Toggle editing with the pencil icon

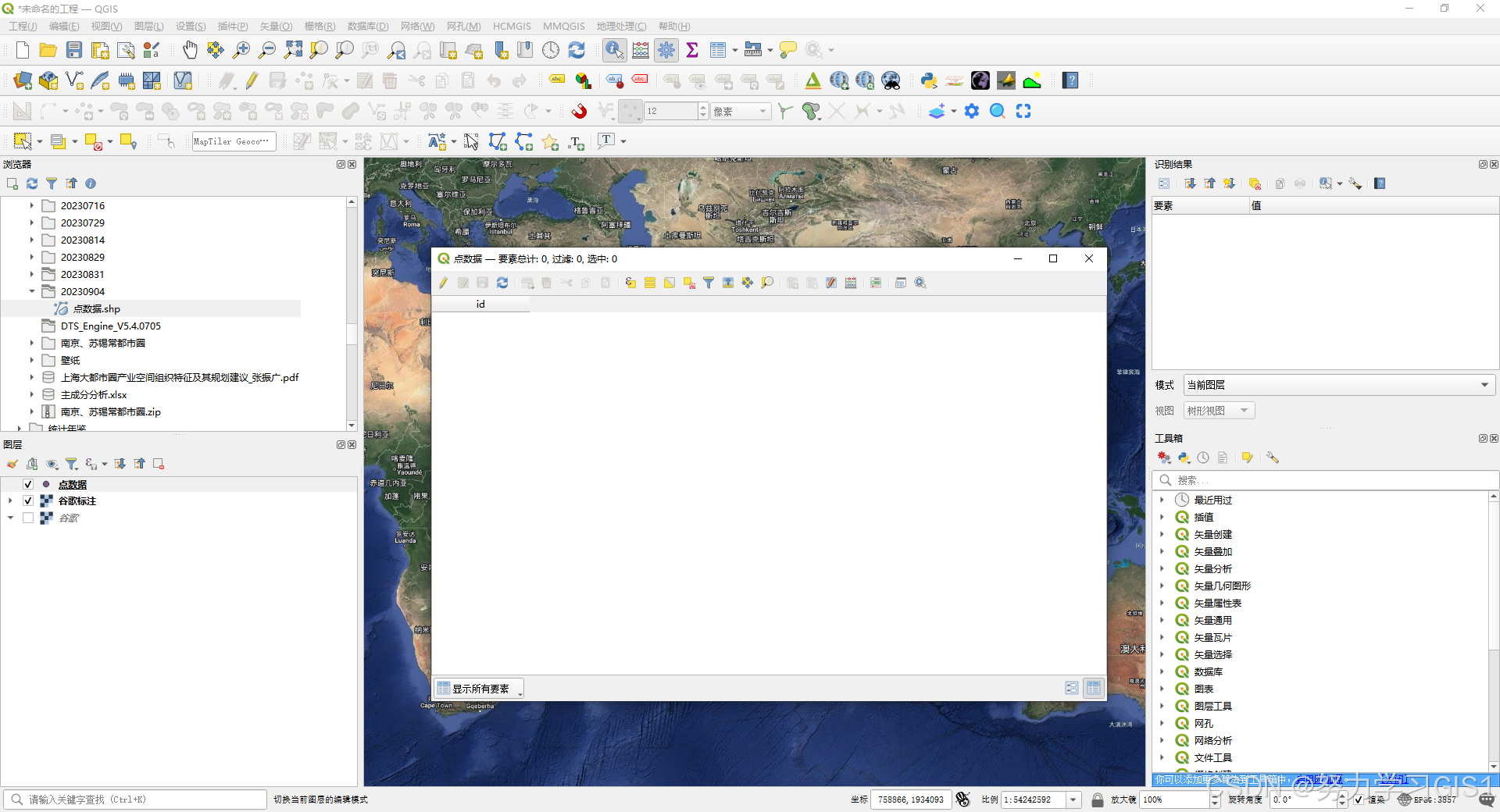pyautogui.click(x=252, y=80)
